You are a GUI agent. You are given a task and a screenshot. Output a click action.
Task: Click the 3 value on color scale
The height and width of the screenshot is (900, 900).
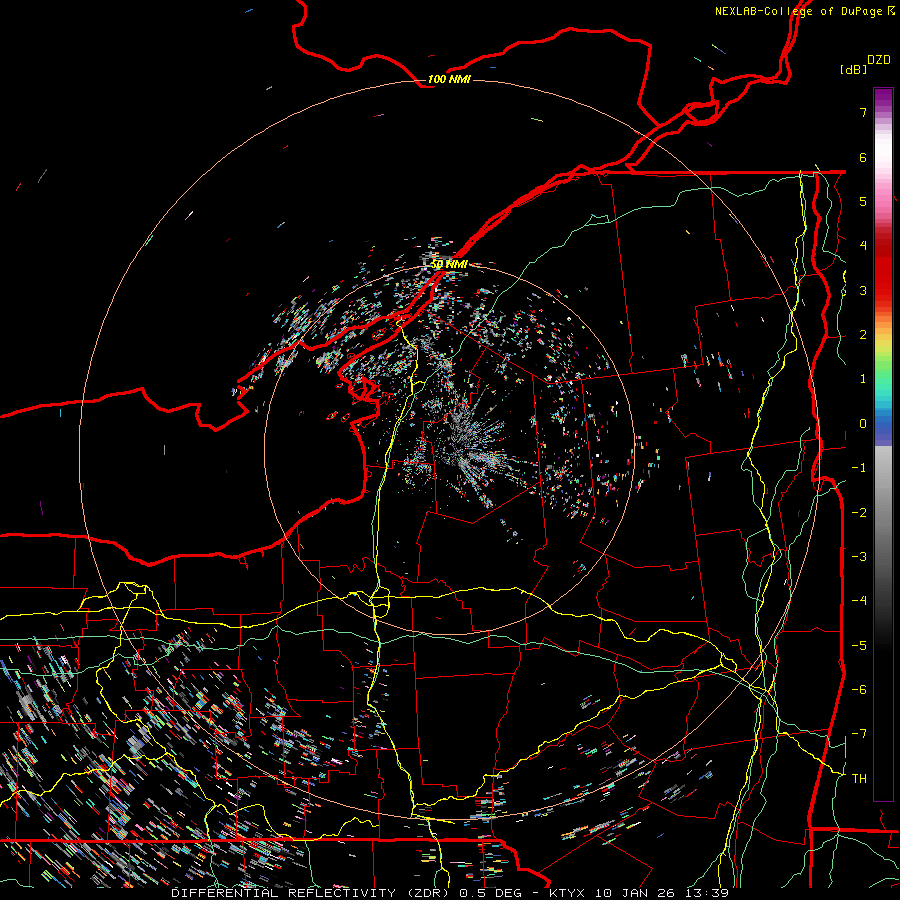click(863, 290)
